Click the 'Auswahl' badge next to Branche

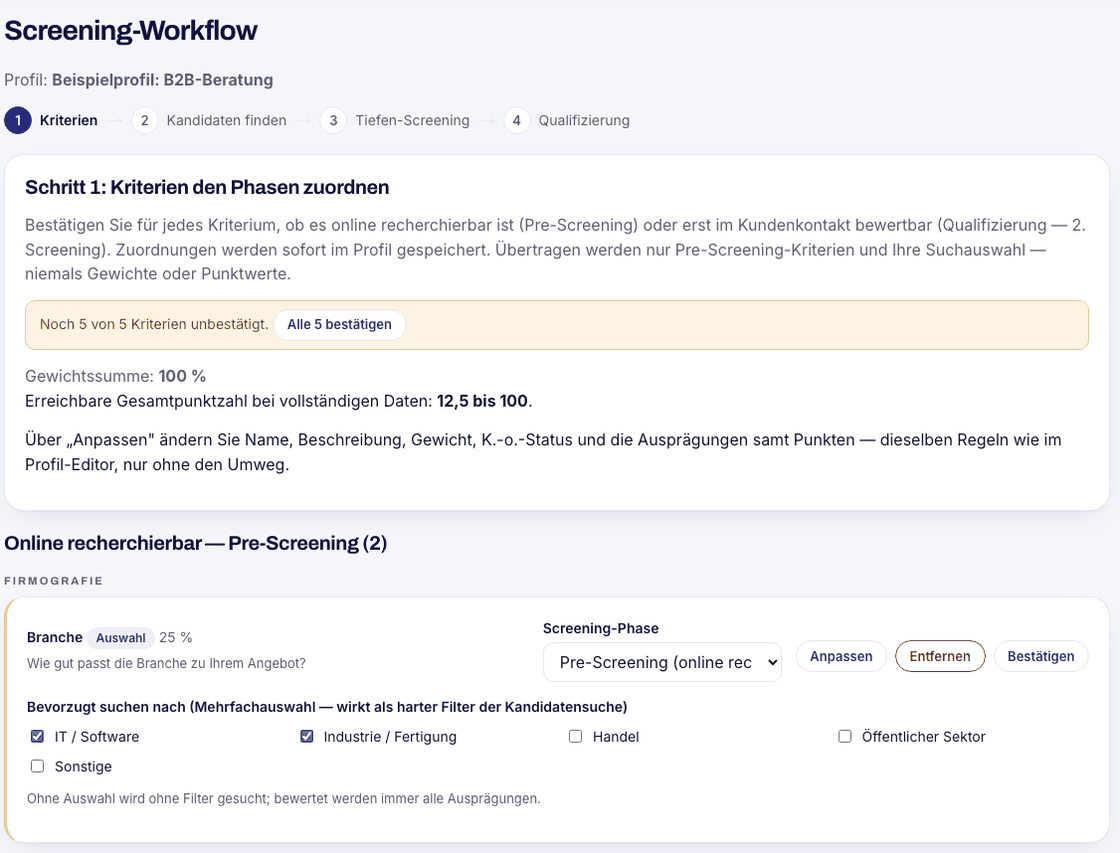click(121, 637)
